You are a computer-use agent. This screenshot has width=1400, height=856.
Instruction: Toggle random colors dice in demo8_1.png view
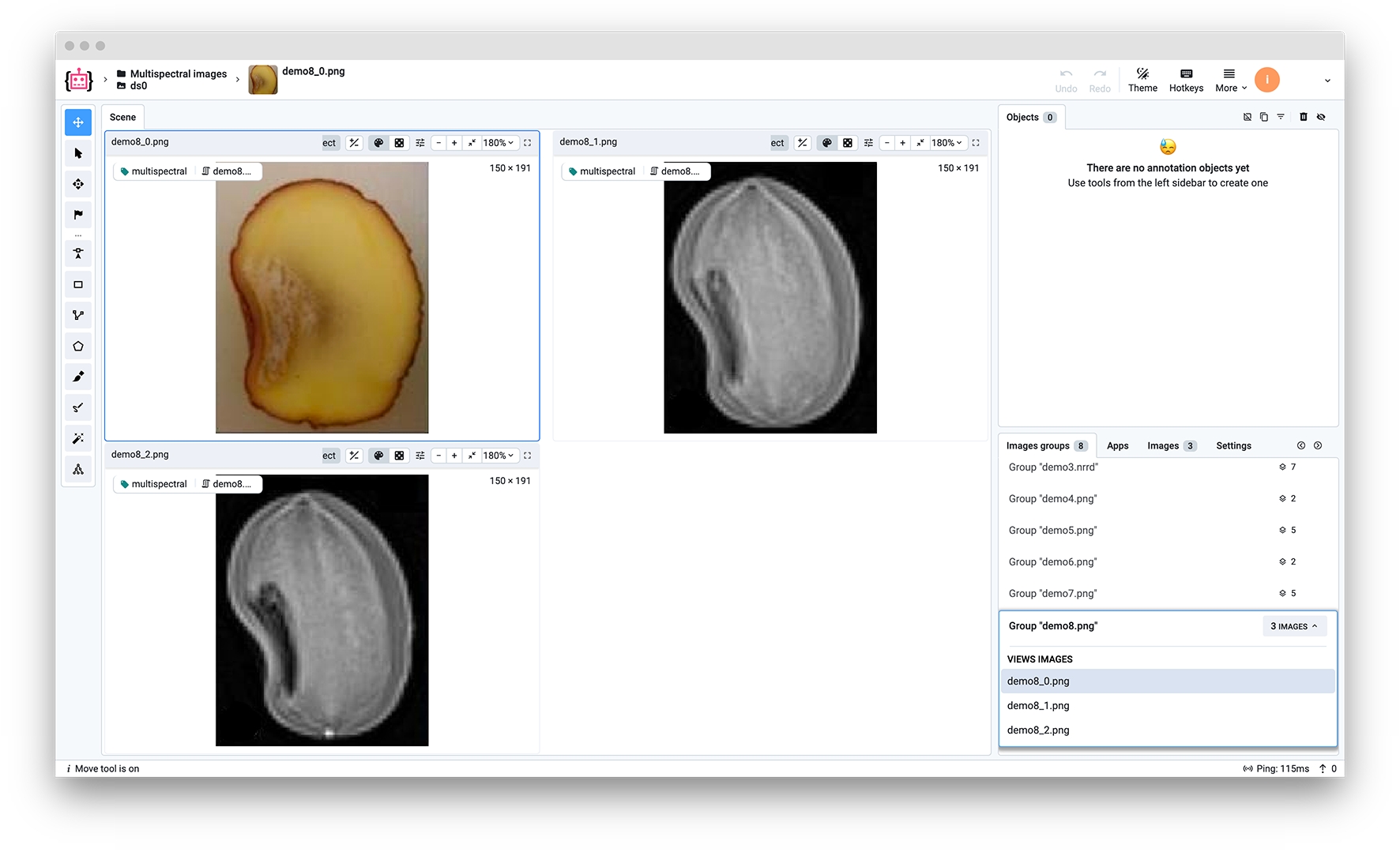click(x=848, y=143)
